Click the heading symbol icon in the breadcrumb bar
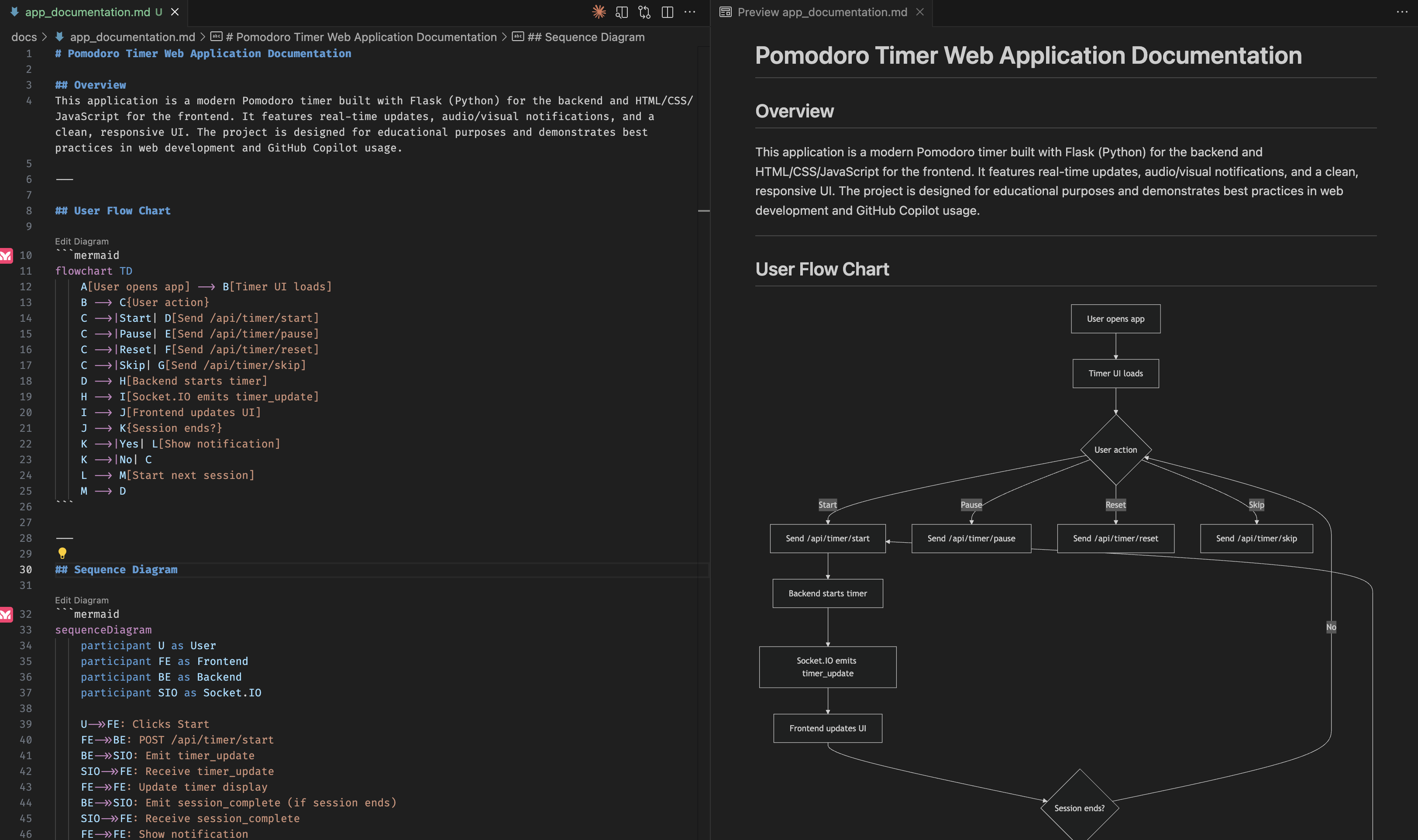 217,36
